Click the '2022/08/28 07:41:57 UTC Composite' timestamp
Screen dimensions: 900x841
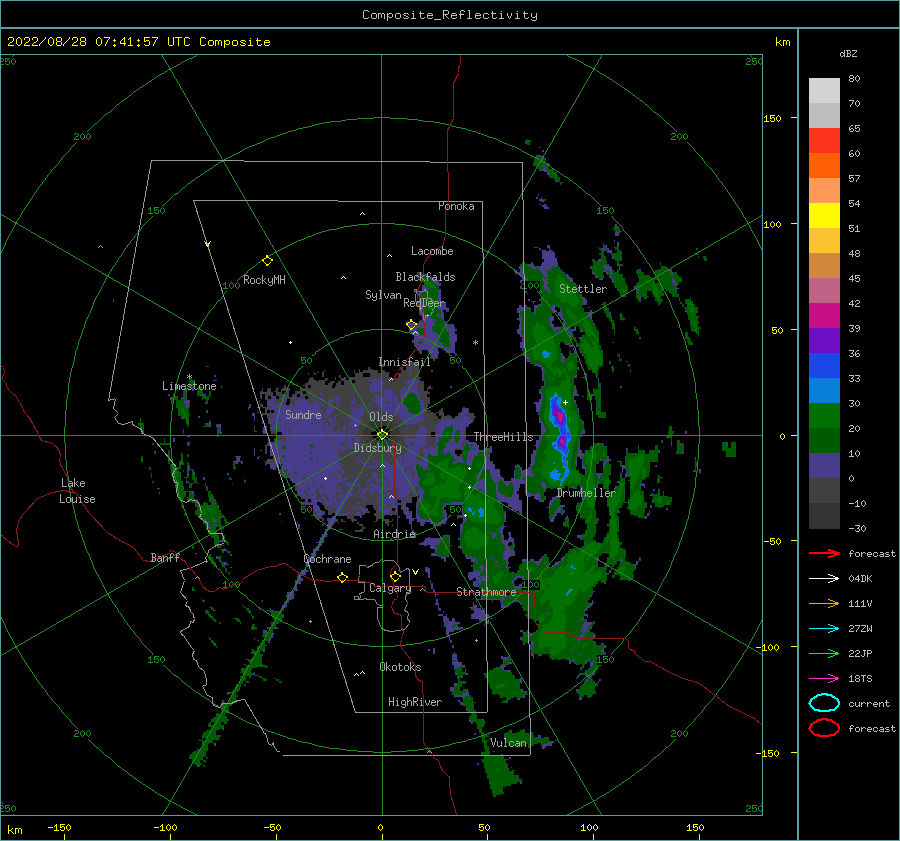[x=138, y=42]
